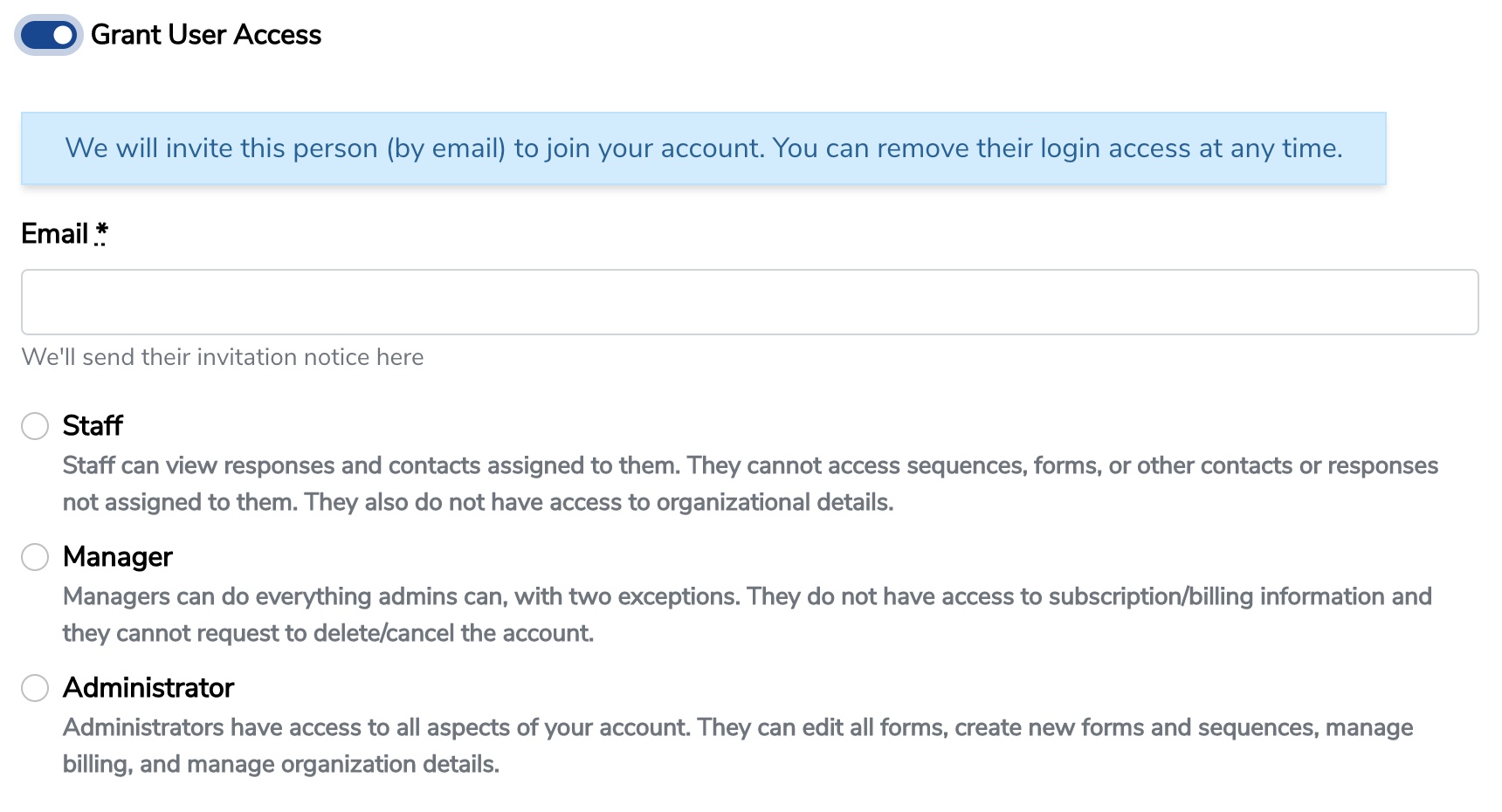Viewport: 1502px width, 812px height.
Task: Click 'they cannot request to delete/cancel' text line
Action: (x=328, y=633)
